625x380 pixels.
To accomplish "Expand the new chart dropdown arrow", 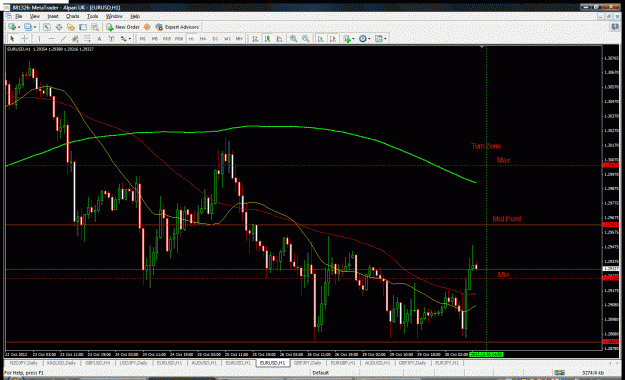I will tap(19, 27).
